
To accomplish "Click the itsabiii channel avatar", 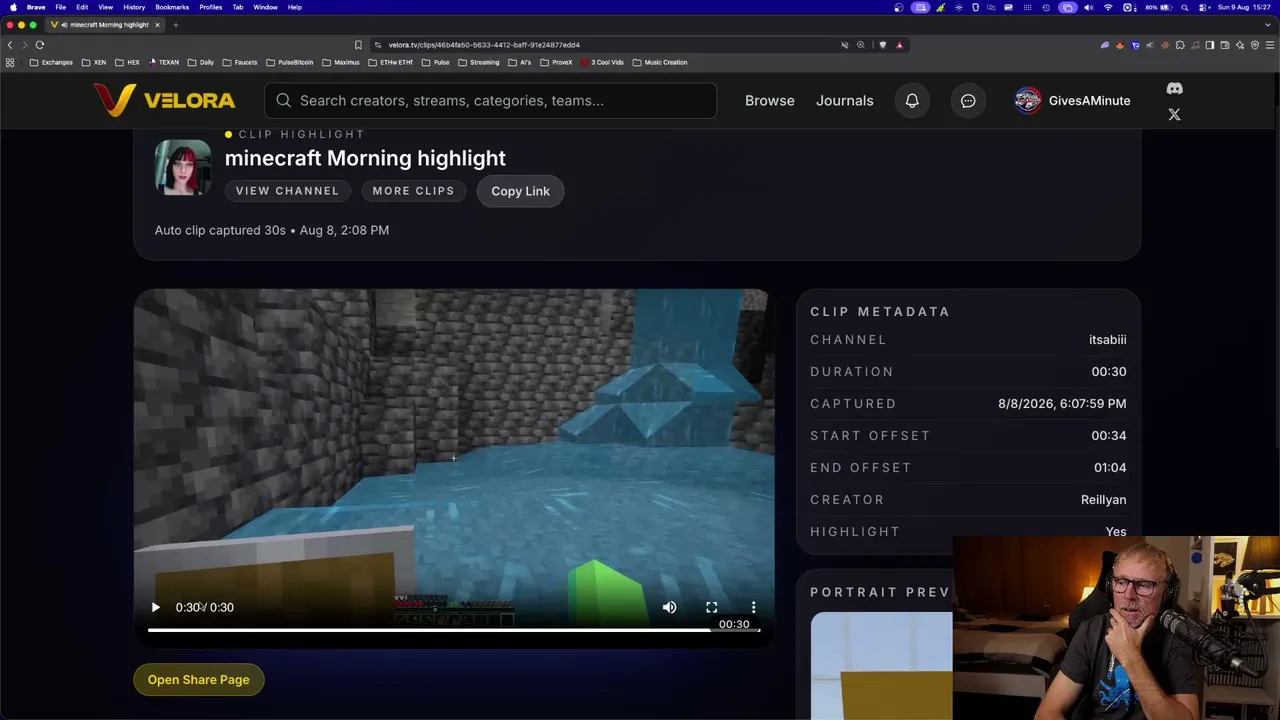I will pyautogui.click(x=183, y=167).
